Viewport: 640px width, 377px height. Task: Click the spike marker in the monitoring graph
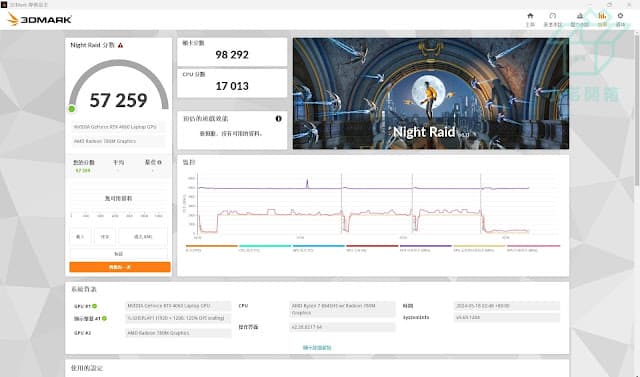pyautogui.click(x=307, y=183)
